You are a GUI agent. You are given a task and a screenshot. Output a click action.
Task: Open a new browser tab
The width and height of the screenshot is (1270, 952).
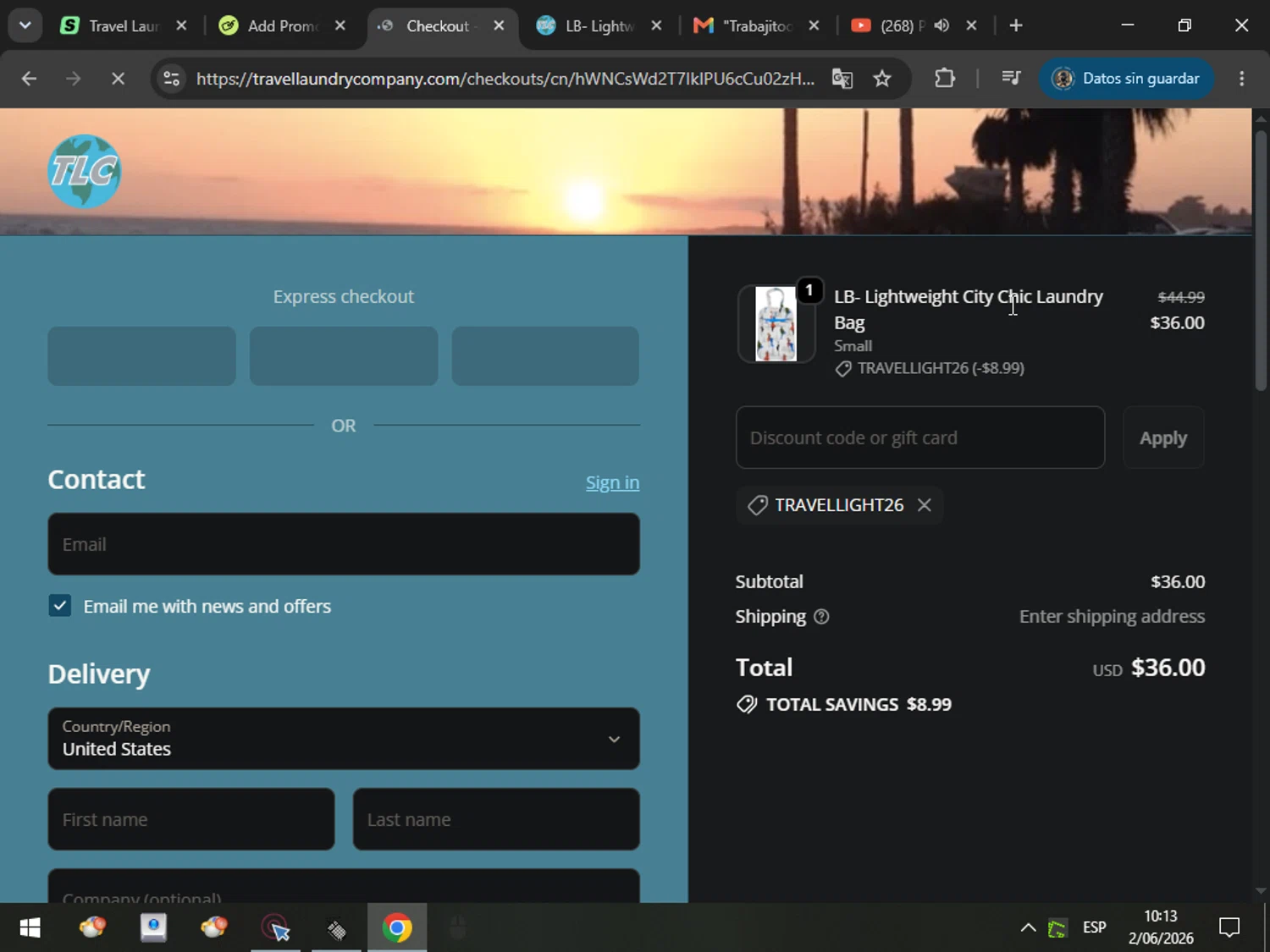(x=1016, y=25)
